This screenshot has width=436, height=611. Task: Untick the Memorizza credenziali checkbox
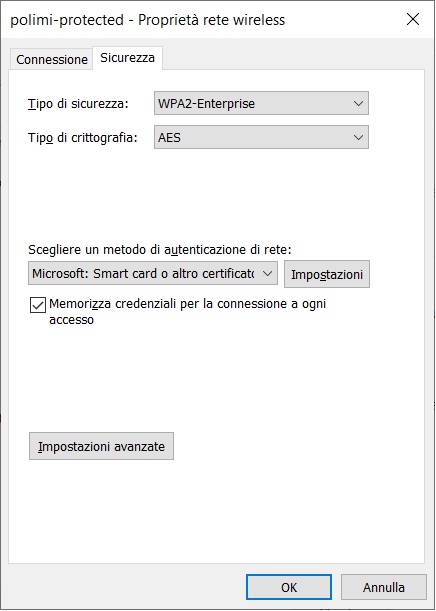pyautogui.click(x=38, y=305)
